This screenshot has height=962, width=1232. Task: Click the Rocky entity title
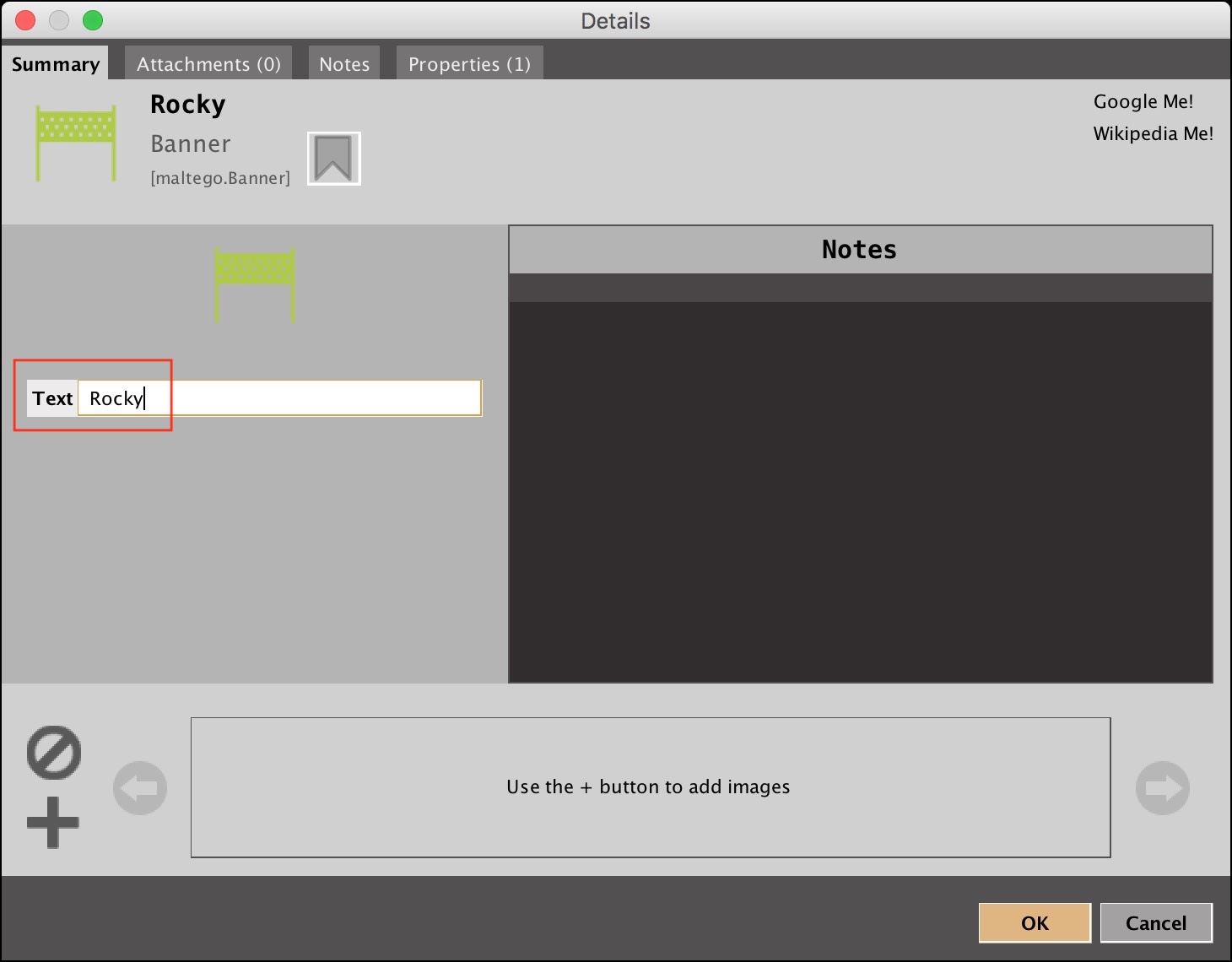pos(187,105)
